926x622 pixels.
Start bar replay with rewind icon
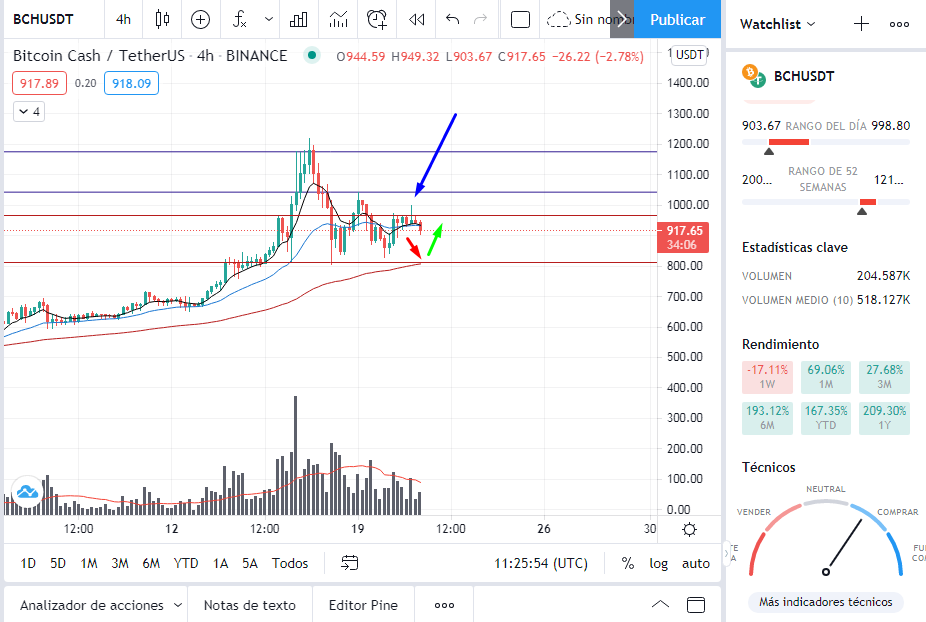point(416,19)
